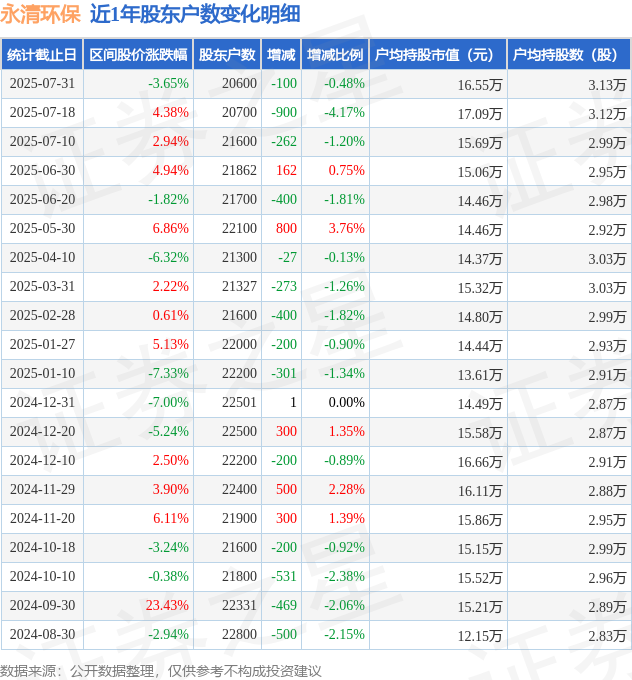Screen dimensions: 632x680
Task: Click the 12.15万 market value cell
Action: (479, 635)
